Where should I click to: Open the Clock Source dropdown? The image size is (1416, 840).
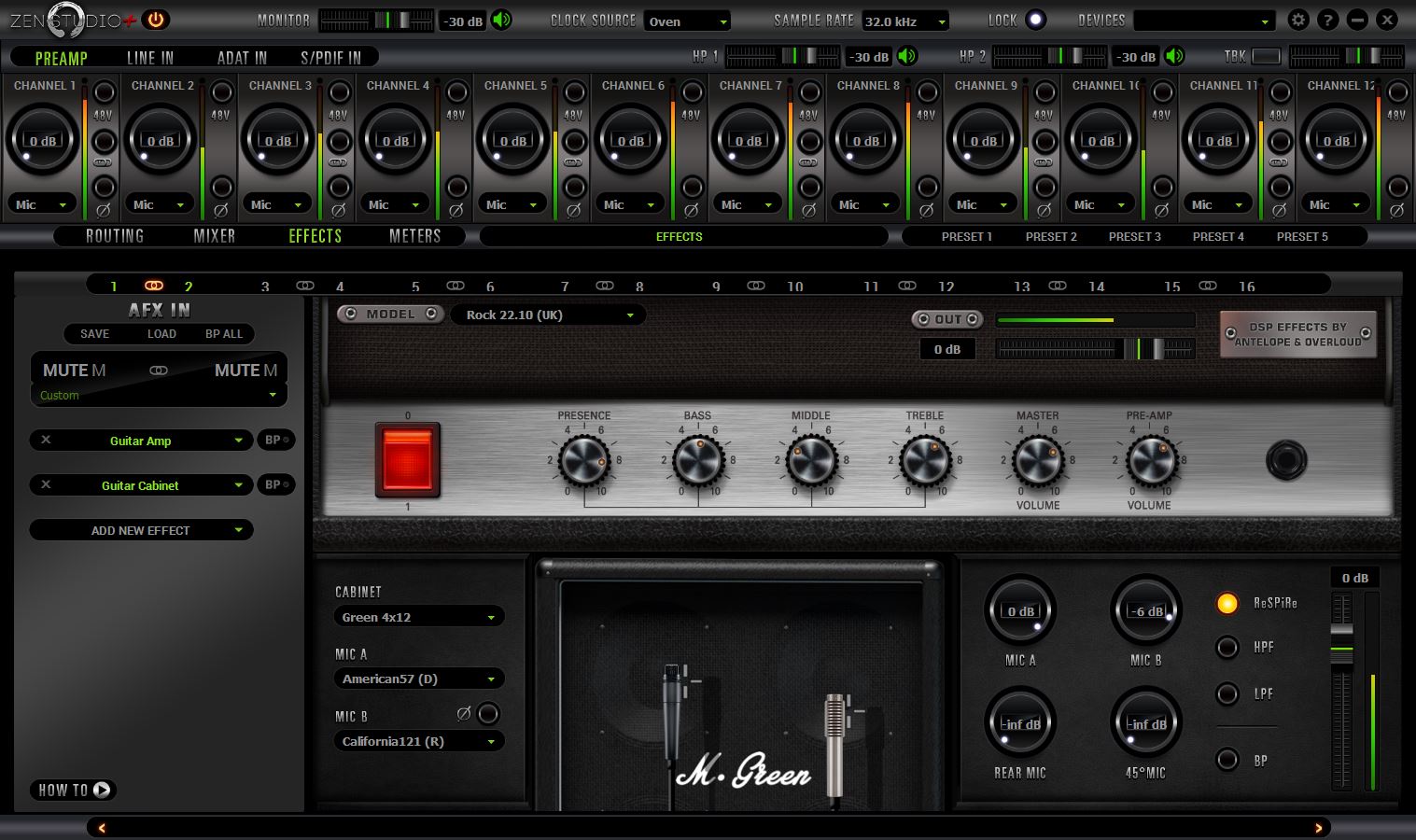(x=688, y=21)
